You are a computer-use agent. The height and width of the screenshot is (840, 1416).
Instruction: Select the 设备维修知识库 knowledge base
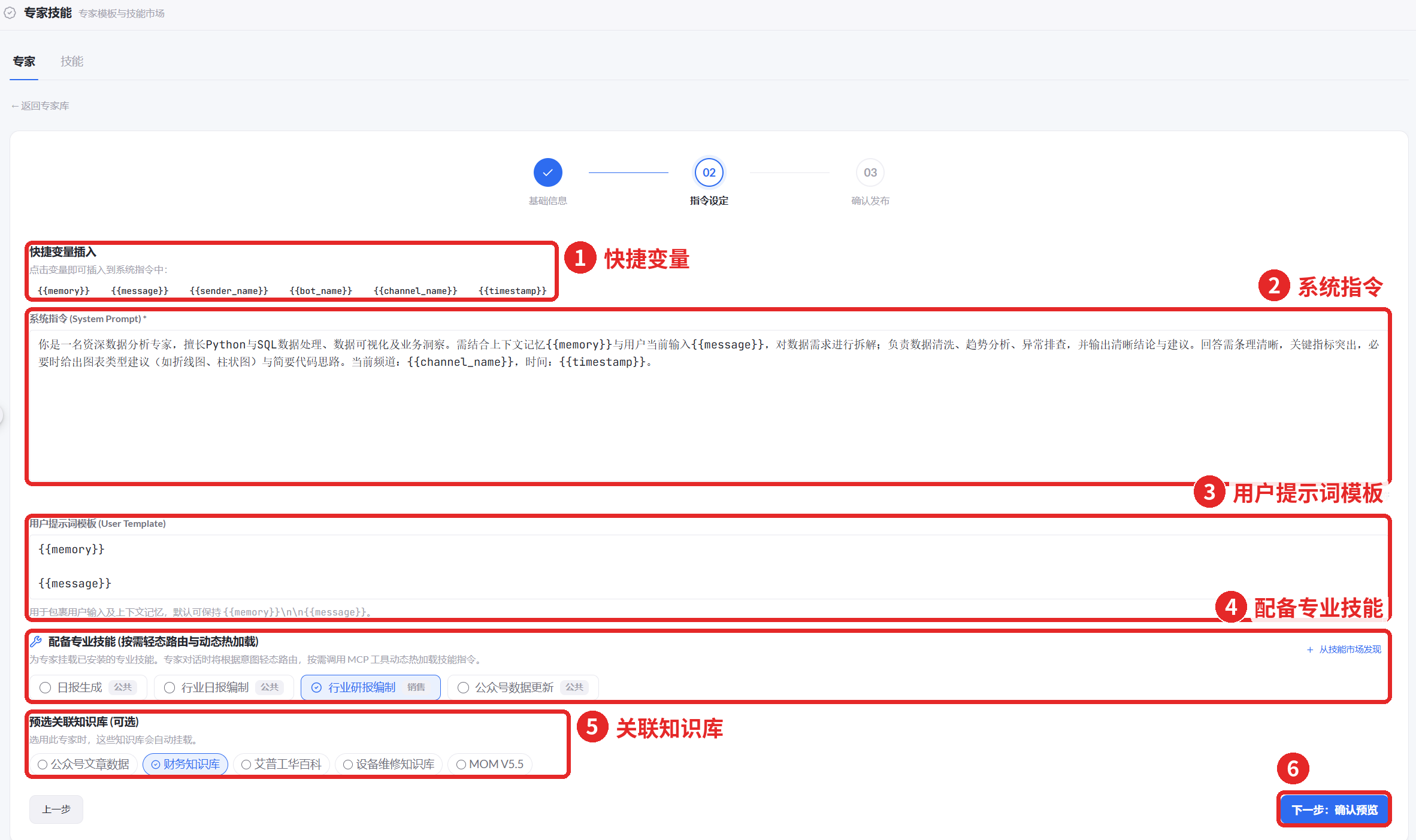pos(389,764)
